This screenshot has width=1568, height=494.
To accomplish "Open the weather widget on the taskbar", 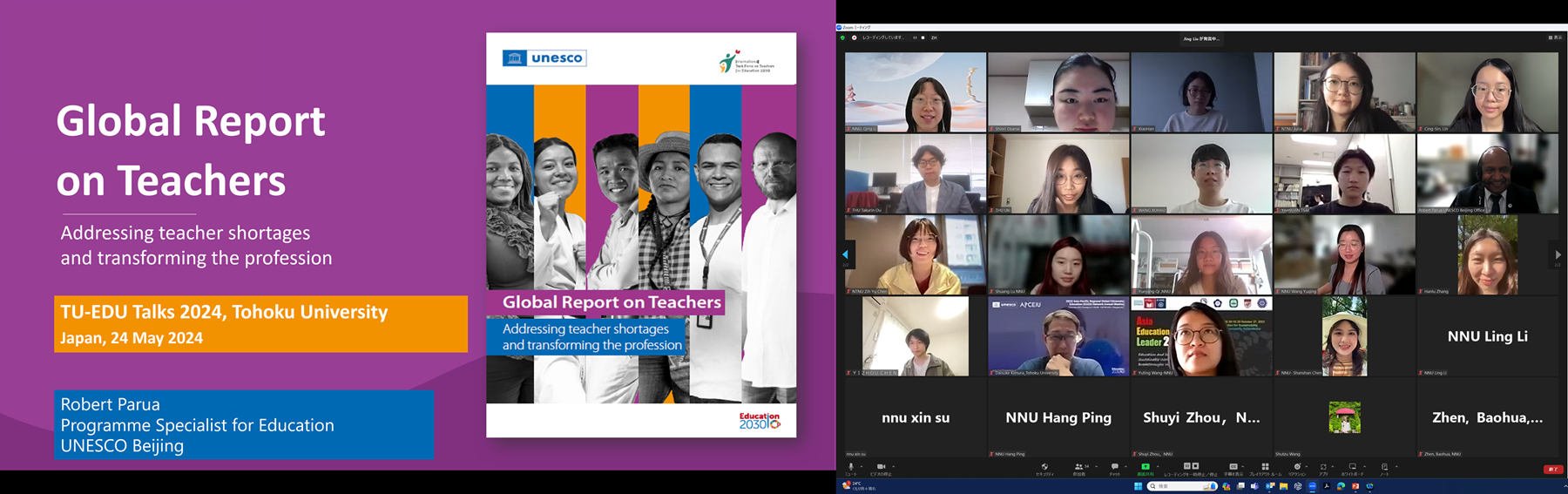I will coord(858,485).
